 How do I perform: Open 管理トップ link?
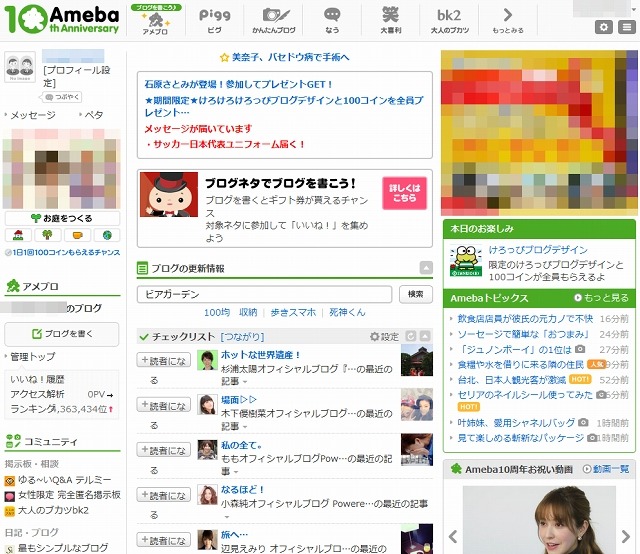(33, 356)
